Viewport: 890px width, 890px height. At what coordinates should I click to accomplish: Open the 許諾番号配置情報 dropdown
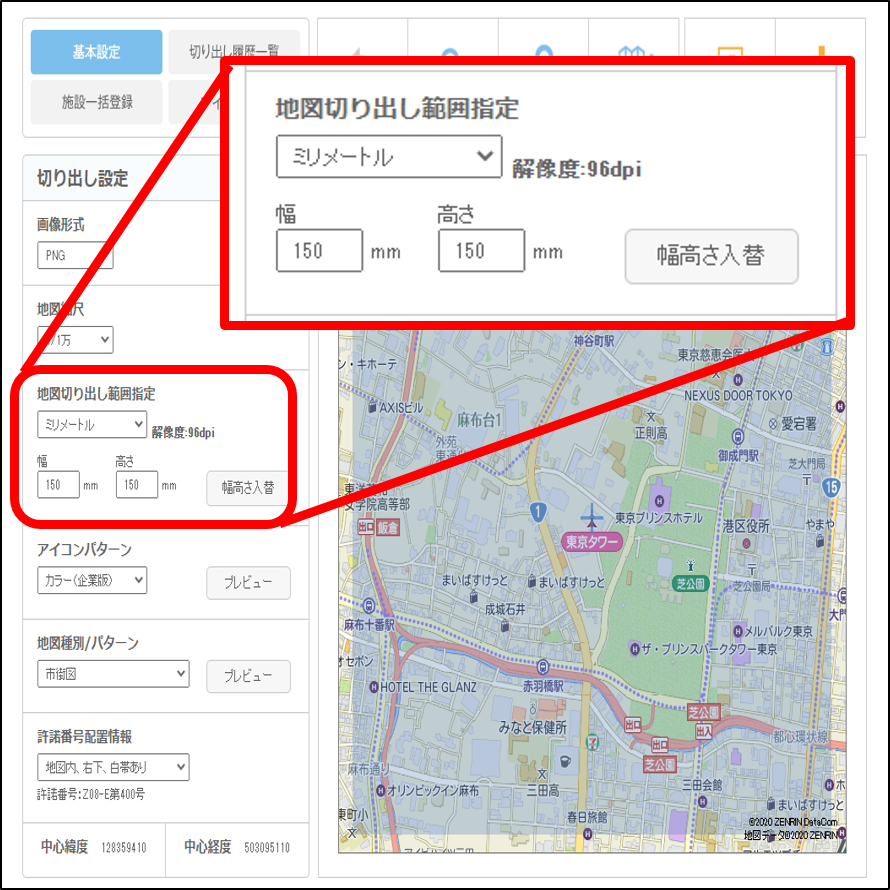113,767
